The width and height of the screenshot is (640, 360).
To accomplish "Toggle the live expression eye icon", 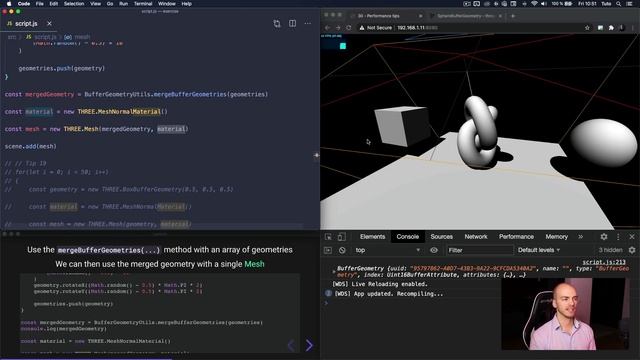I will [x=434, y=250].
